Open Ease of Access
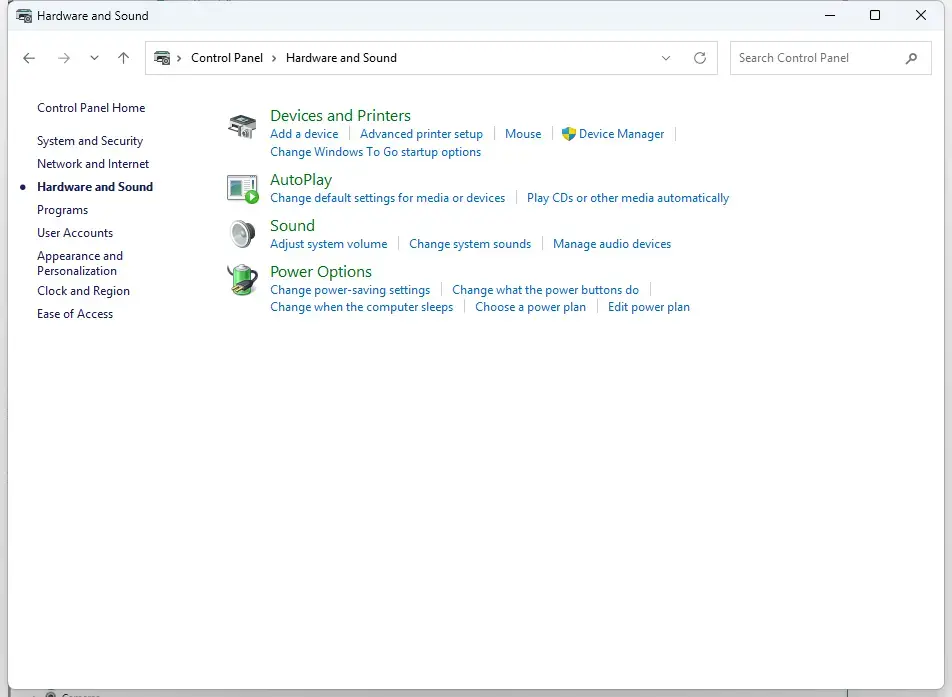 tap(75, 314)
